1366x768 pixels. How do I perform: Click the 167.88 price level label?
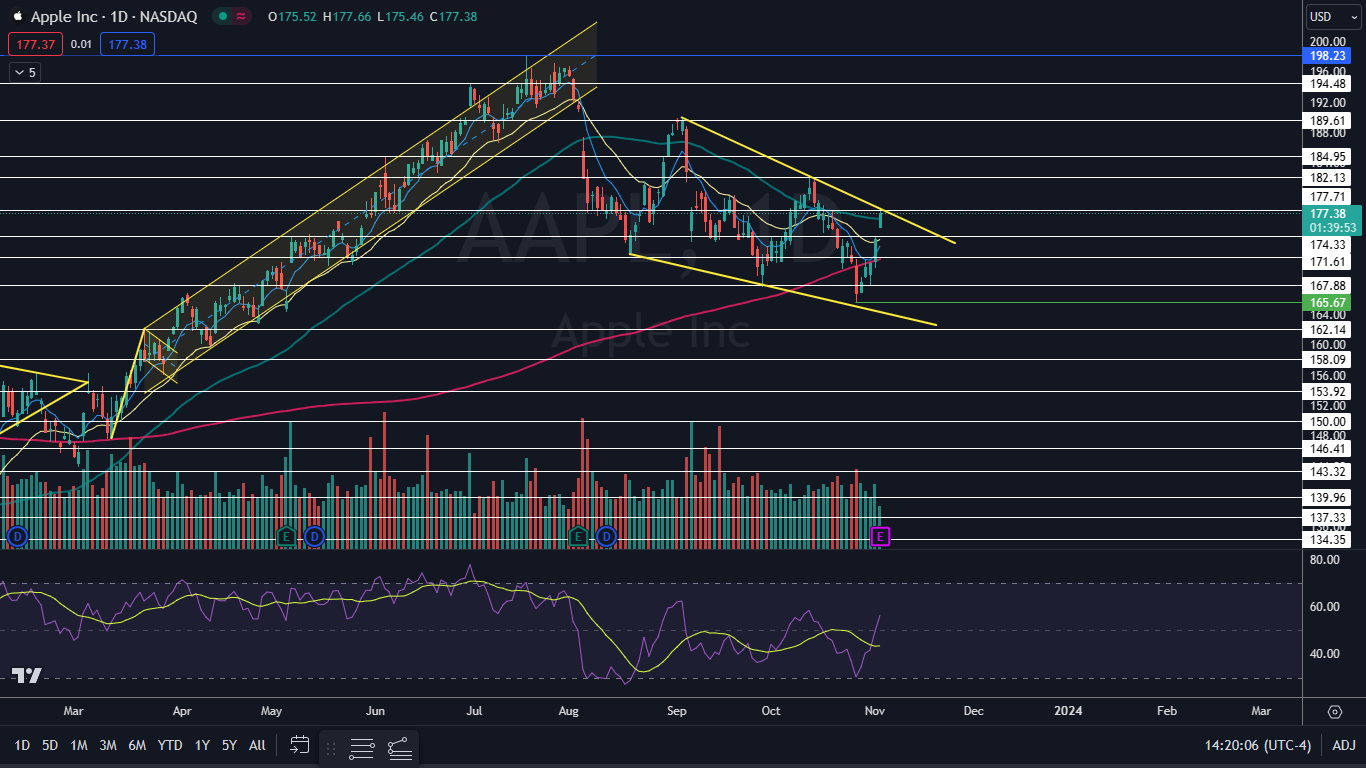click(x=1328, y=286)
